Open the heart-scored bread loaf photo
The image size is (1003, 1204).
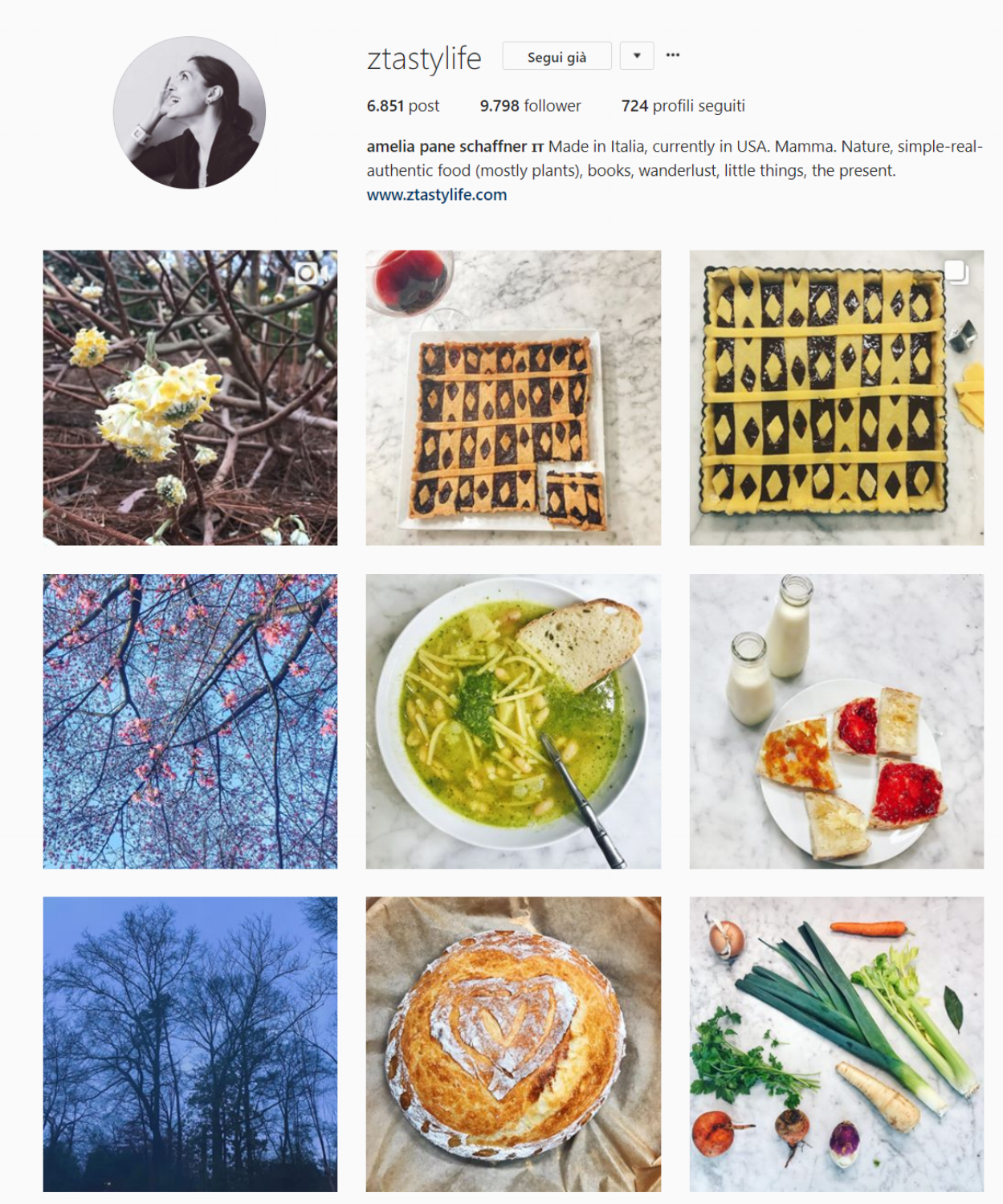click(x=513, y=1044)
